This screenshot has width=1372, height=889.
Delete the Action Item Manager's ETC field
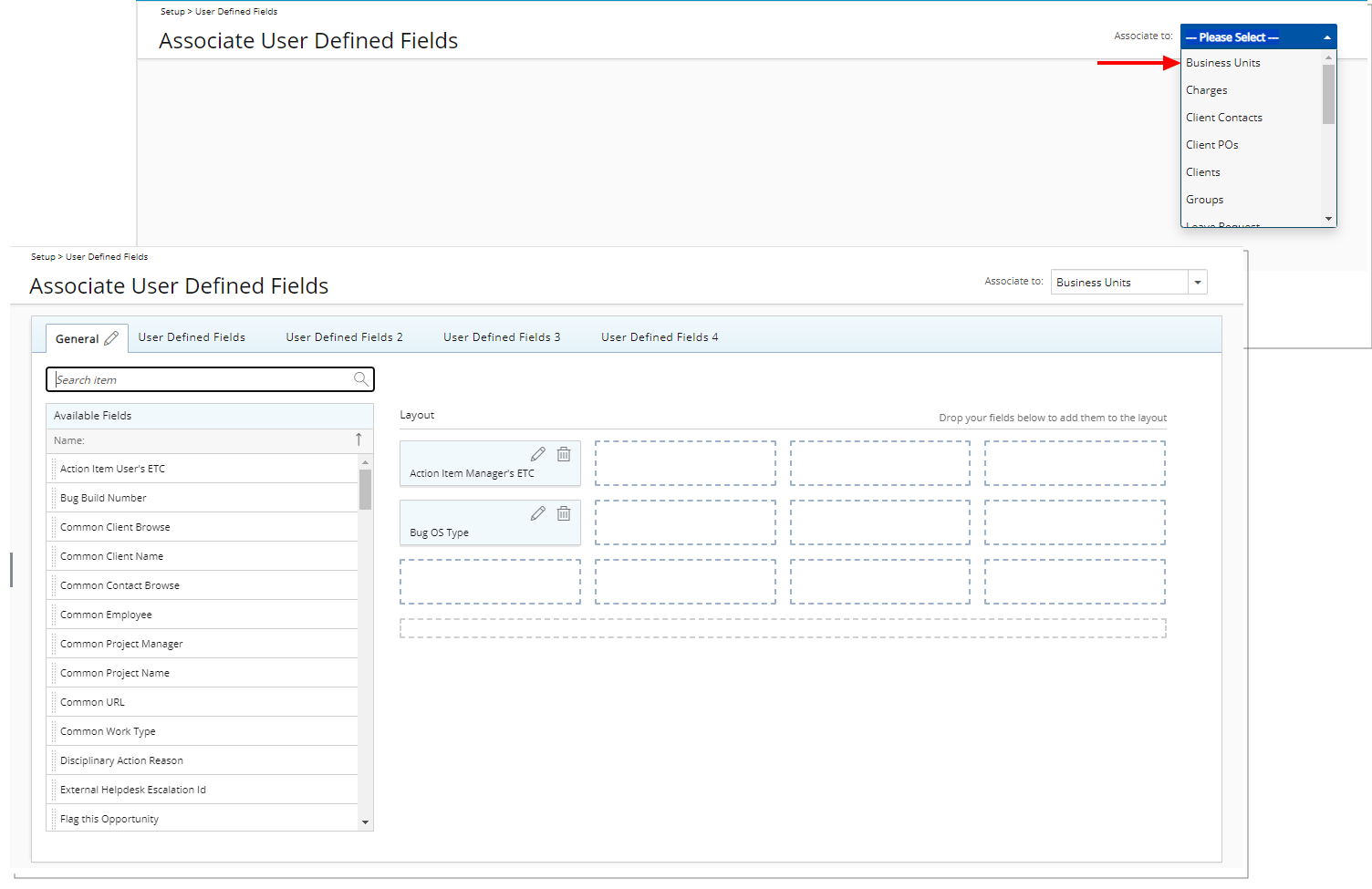564,454
